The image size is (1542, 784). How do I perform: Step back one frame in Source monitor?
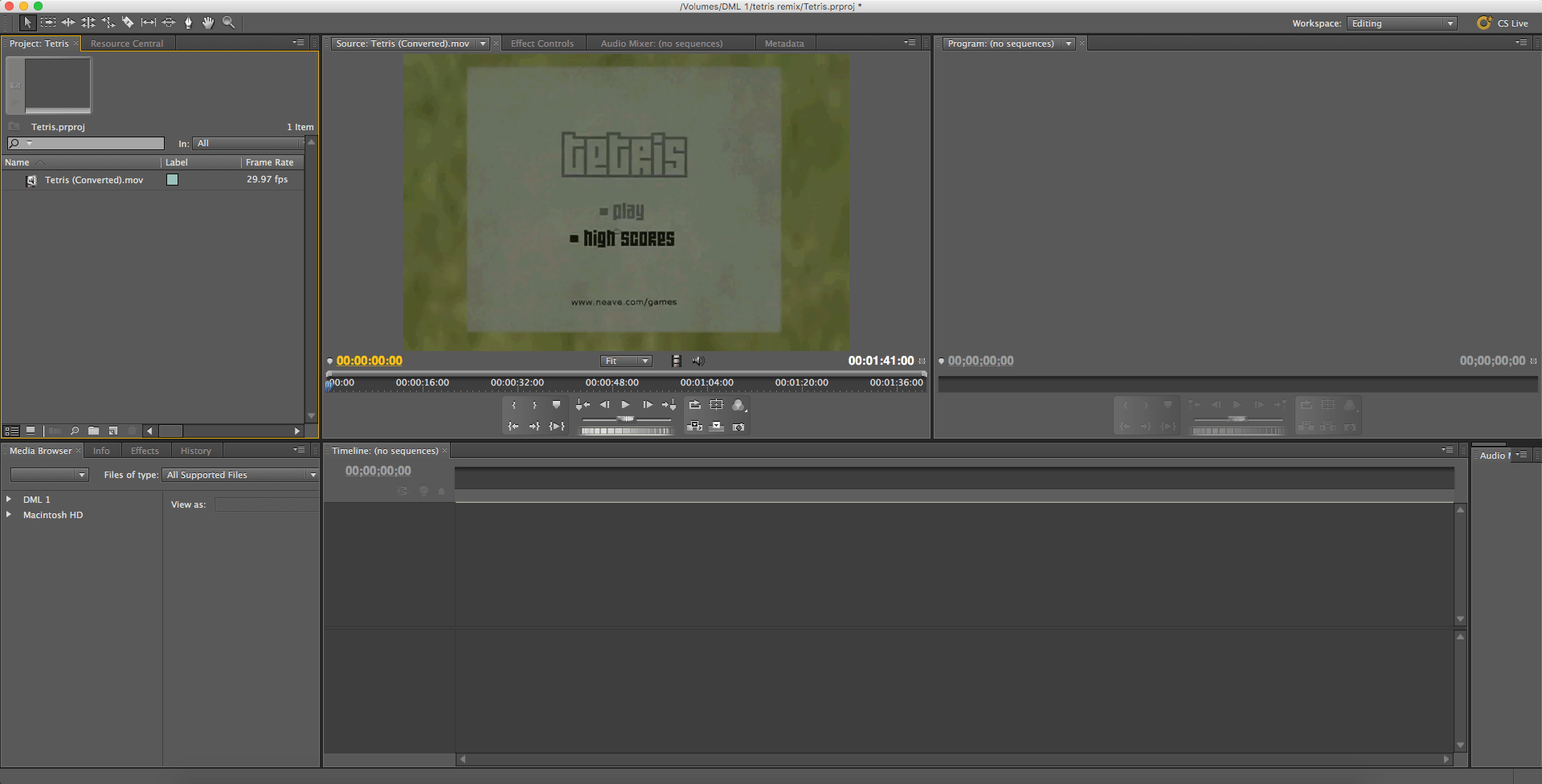(604, 405)
